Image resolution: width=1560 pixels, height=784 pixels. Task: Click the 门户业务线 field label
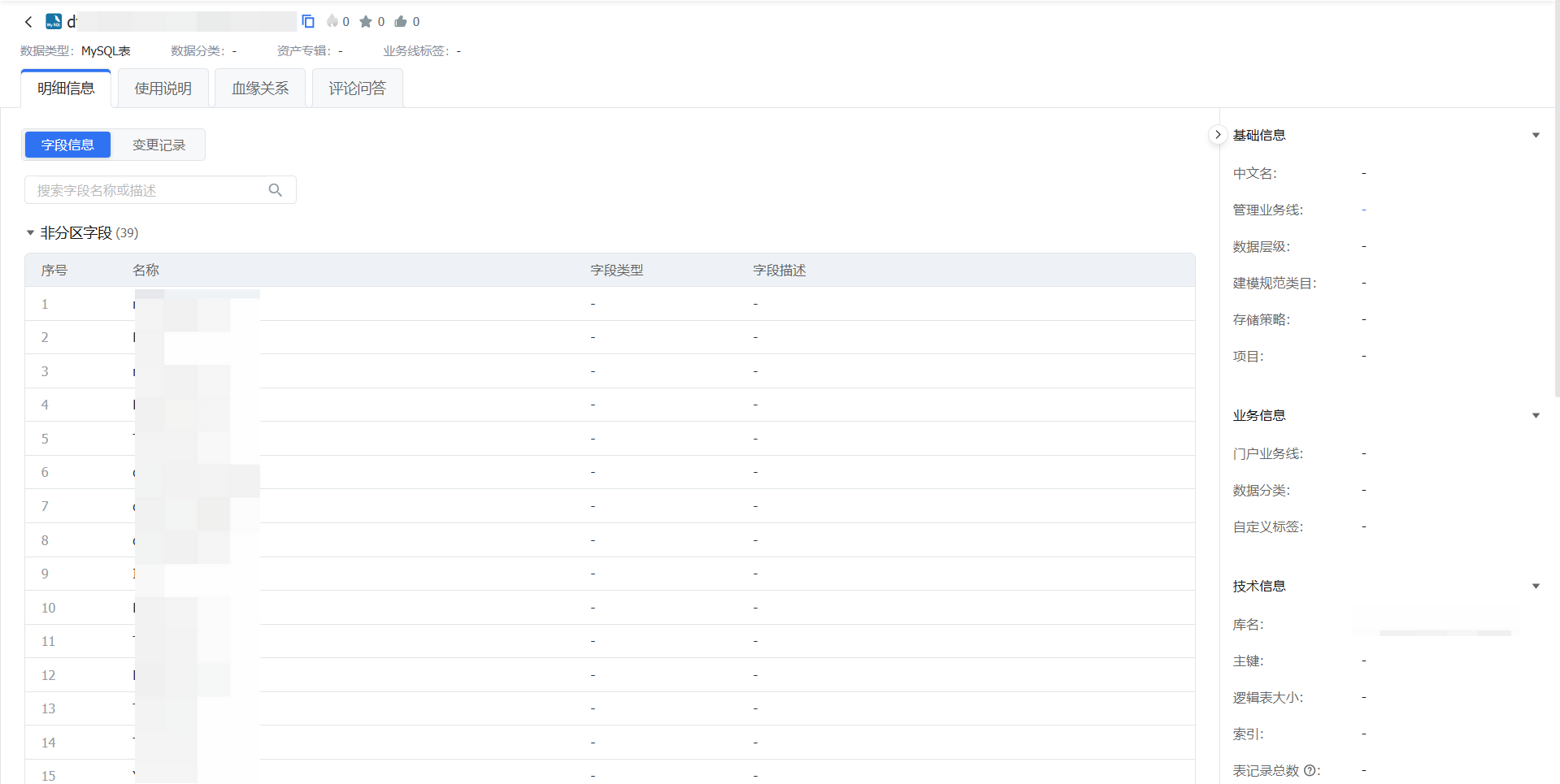[1267, 453]
